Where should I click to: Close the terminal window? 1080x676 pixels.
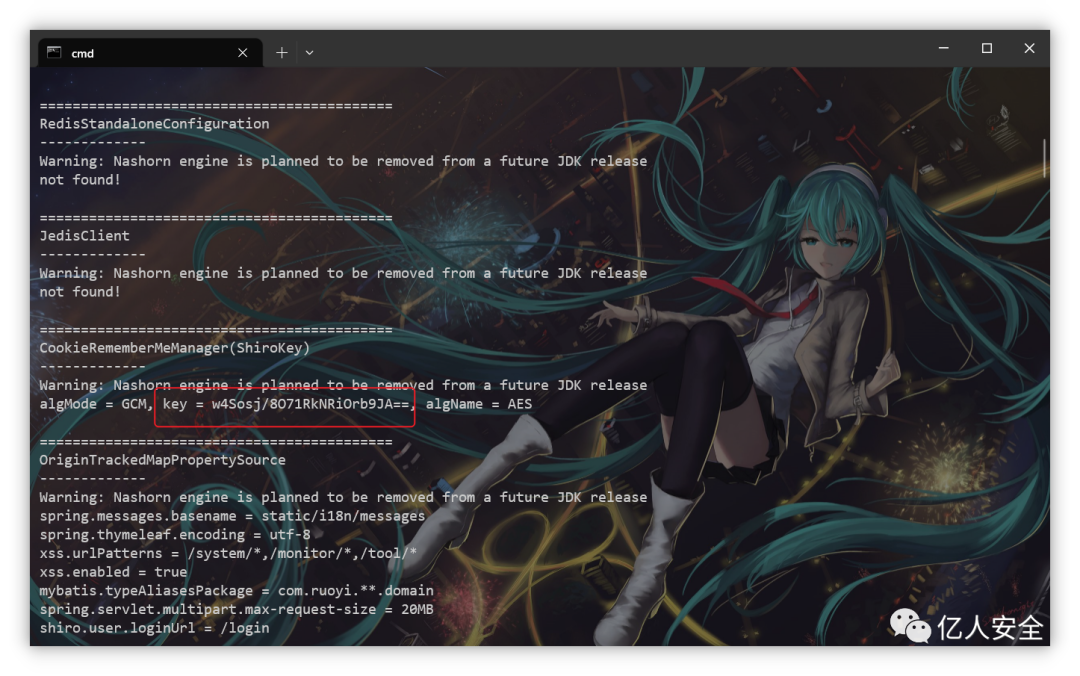(x=1029, y=48)
